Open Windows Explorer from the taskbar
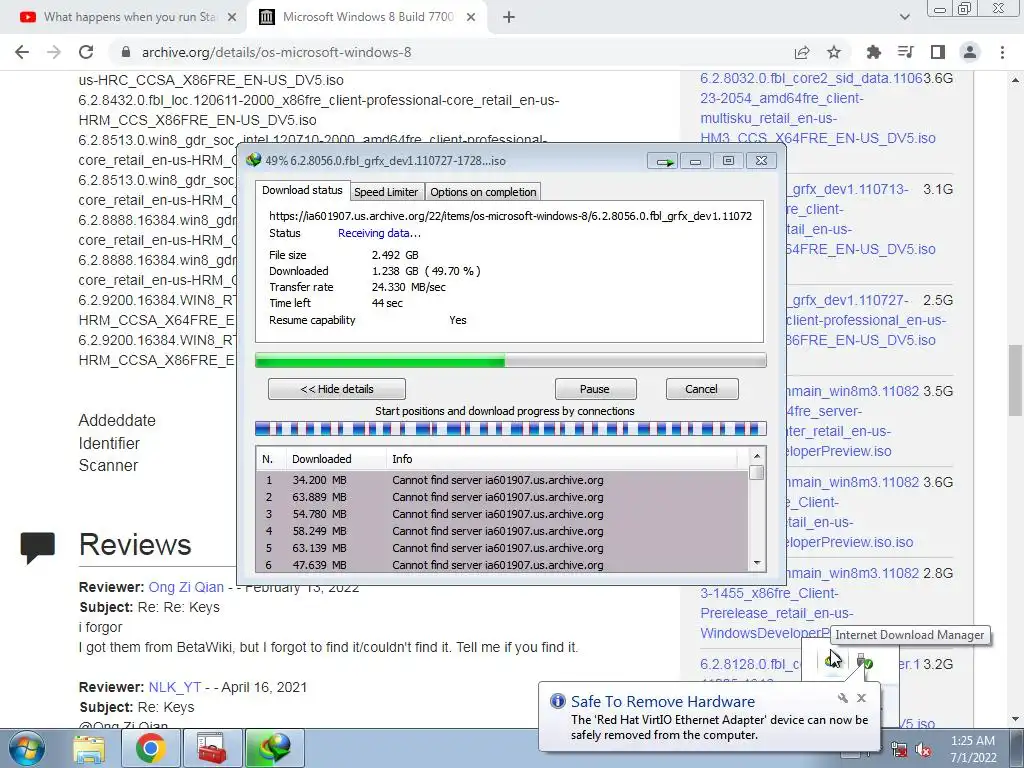This screenshot has width=1024, height=768. (89, 749)
